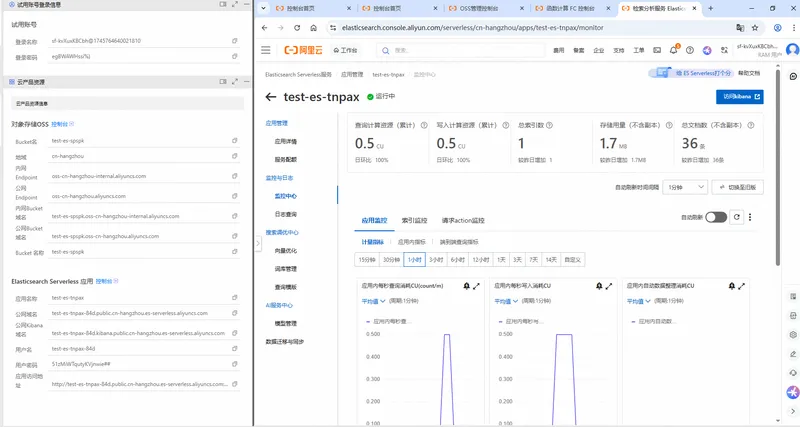
Task: Expand the 云产品资源 panel fullscreen
Action: click(235, 82)
